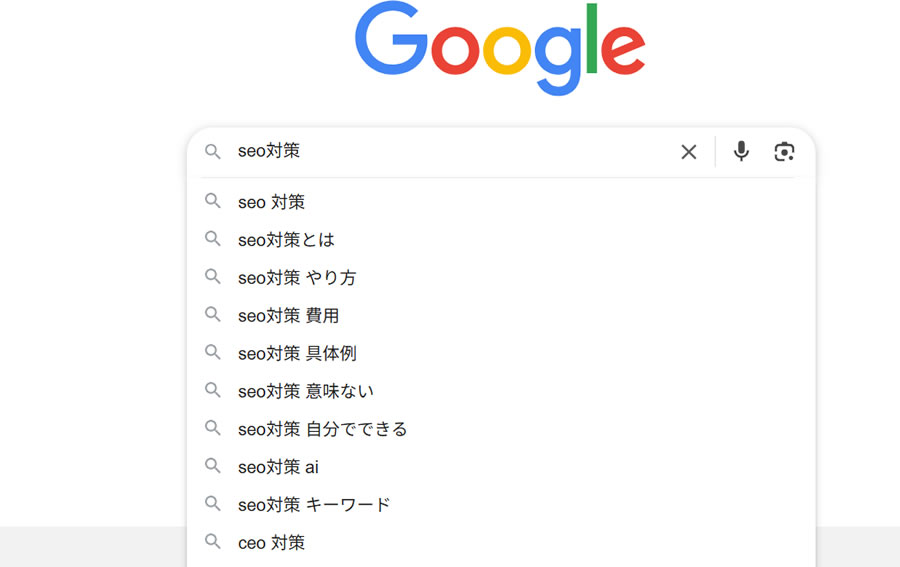Choose the 'seo対策とは' suggestion
The image size is (900, 567).
tap(501, 240)
